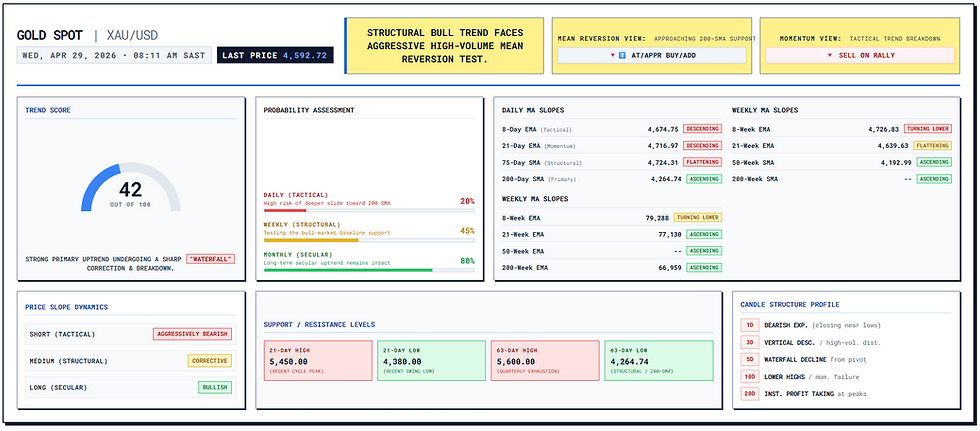Click the 8-Week EMA value 4,726.83
The height and width of the screenshot is (431, 980).
[884, 129]
